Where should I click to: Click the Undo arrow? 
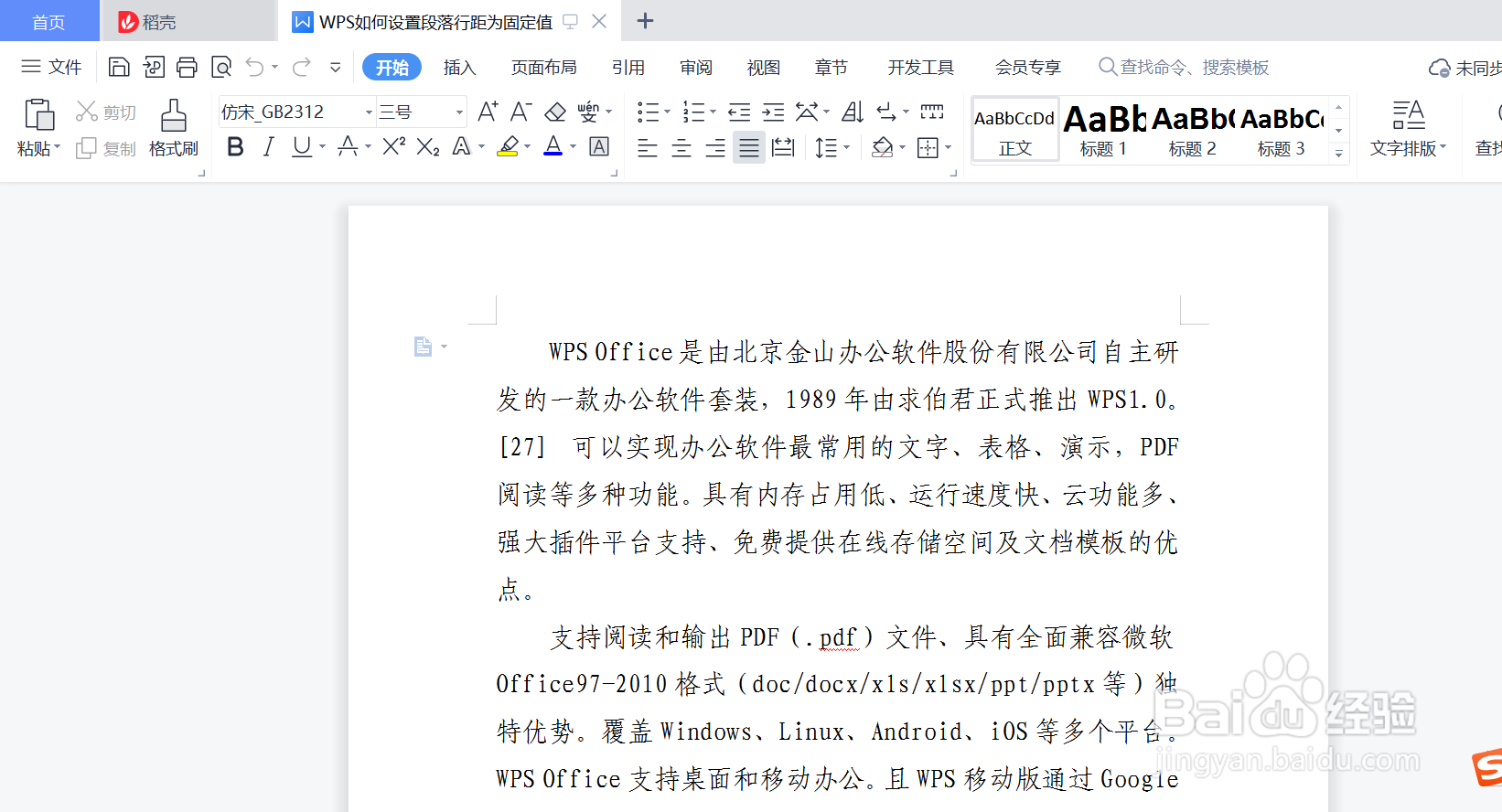[255, 67]
